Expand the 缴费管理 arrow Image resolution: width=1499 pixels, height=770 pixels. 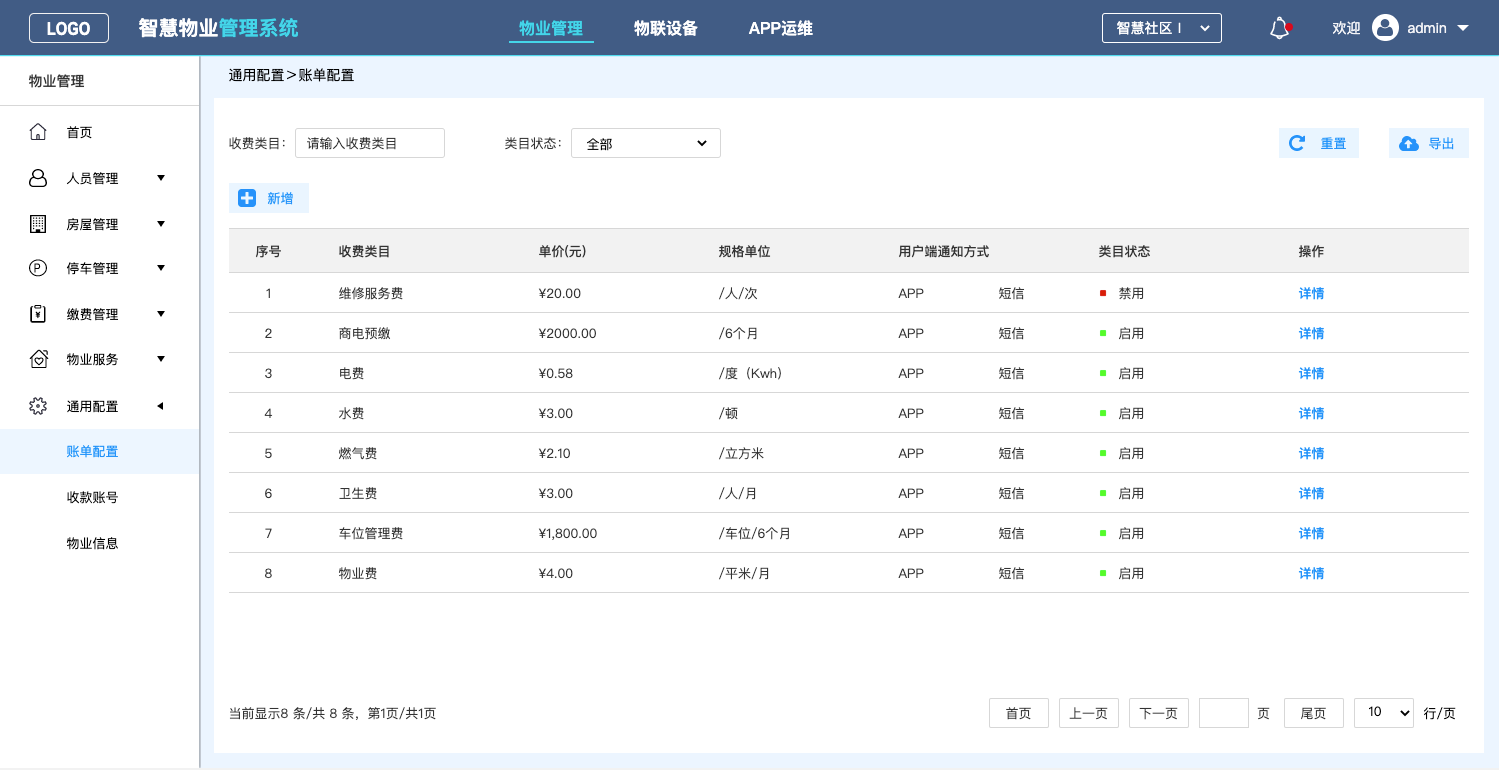coord(161,314)
